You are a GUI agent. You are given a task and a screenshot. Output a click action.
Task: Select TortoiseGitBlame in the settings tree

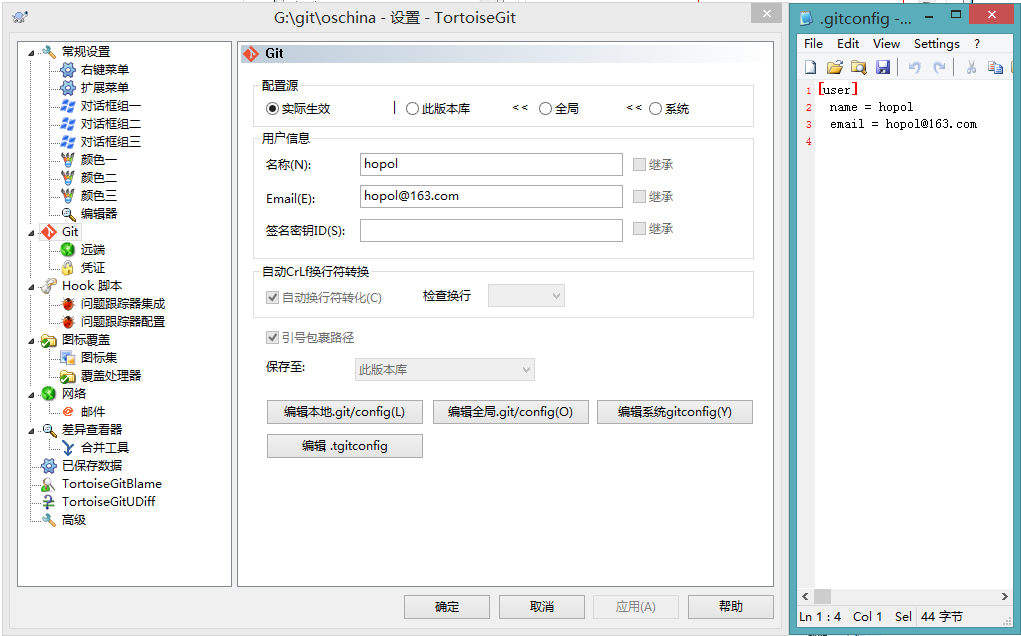click(111, 484)
